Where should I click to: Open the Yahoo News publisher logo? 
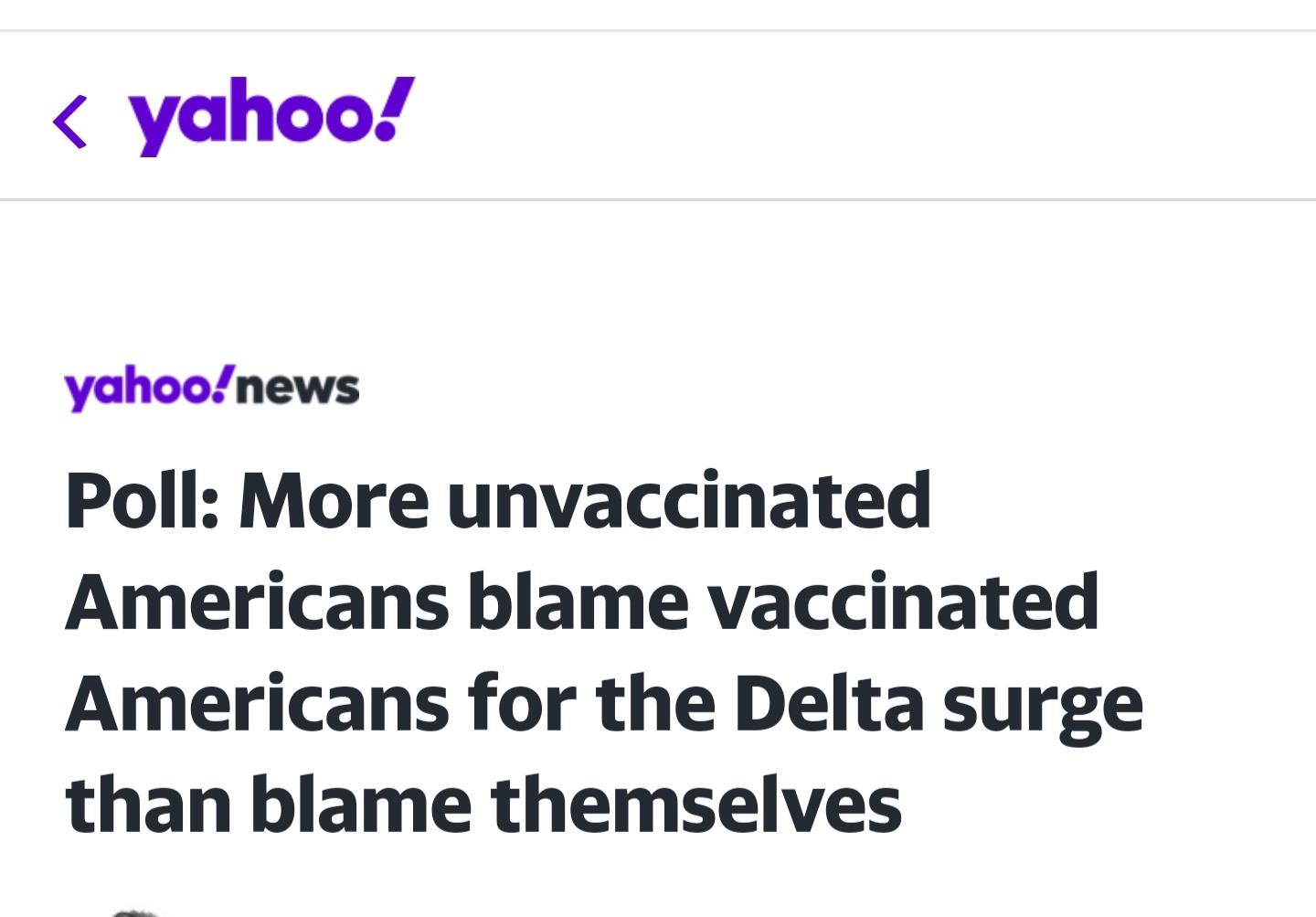pos(212,389)
